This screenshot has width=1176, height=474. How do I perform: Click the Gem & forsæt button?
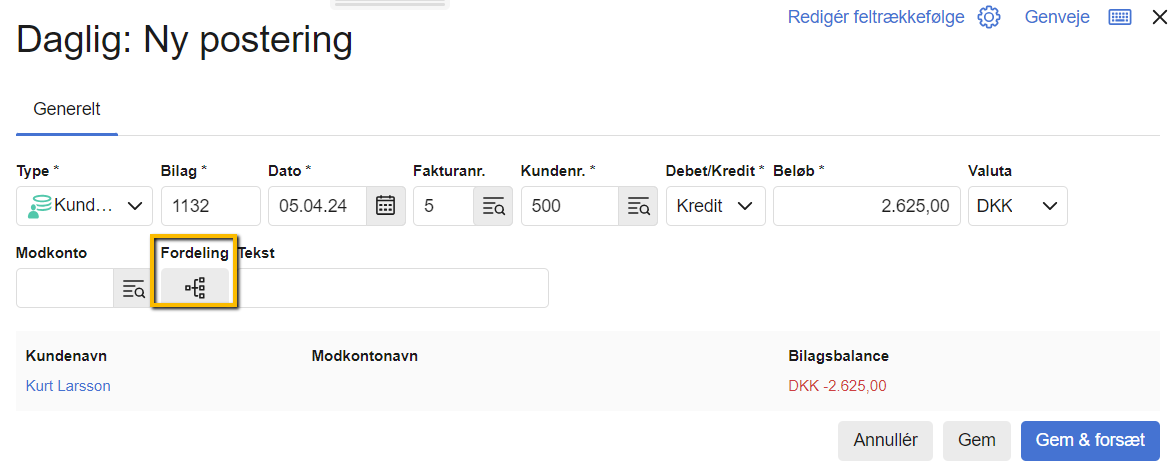coord(1089,440)
